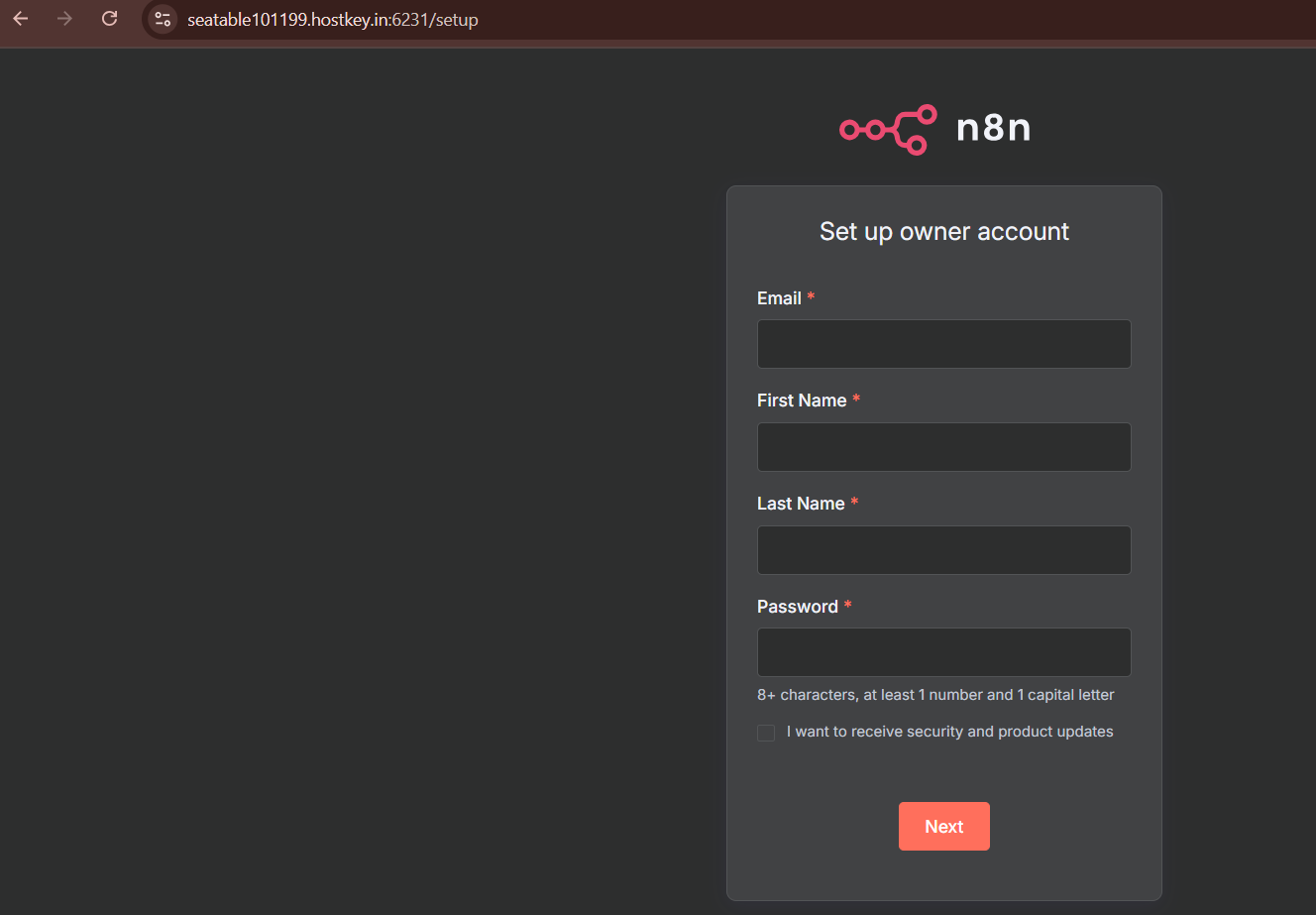1316x915 pixels.
Task: Click the Last Name label
Action: (x=801, y=504)
